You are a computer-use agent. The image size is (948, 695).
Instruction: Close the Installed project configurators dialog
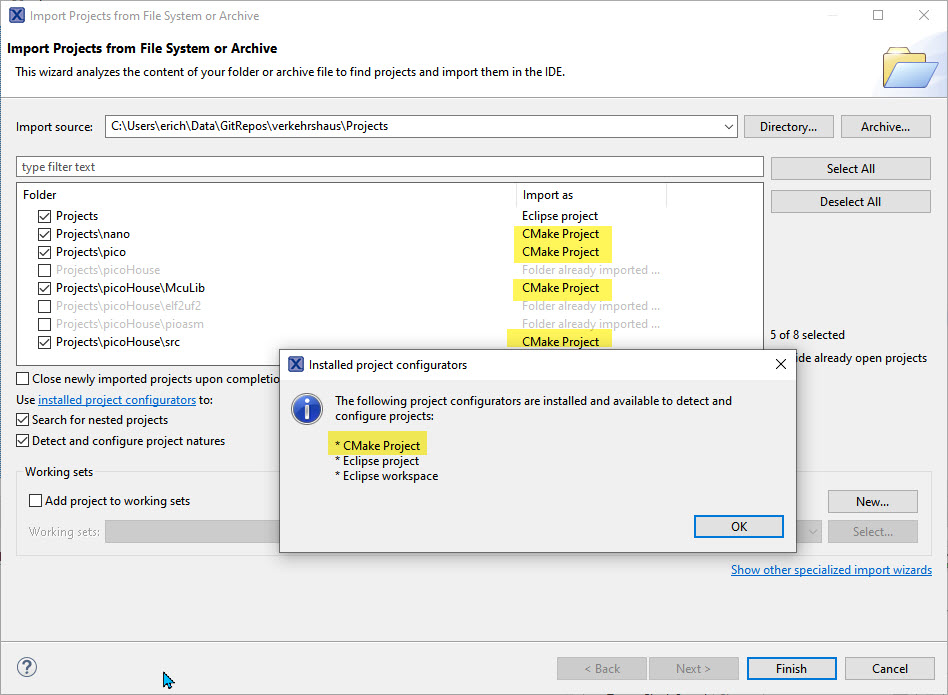(780, 364)
